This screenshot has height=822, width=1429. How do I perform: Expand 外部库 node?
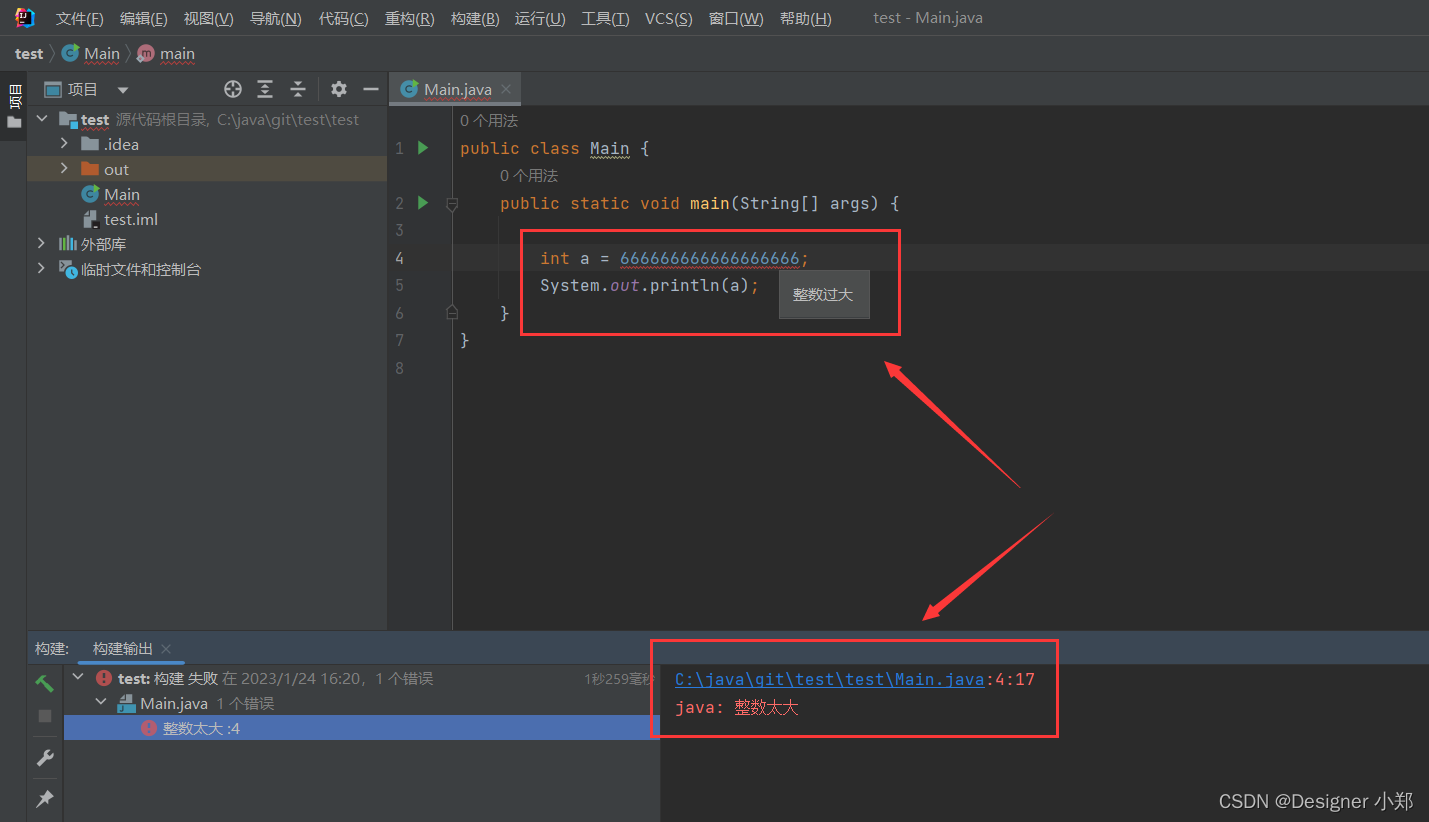pos(42,243)
